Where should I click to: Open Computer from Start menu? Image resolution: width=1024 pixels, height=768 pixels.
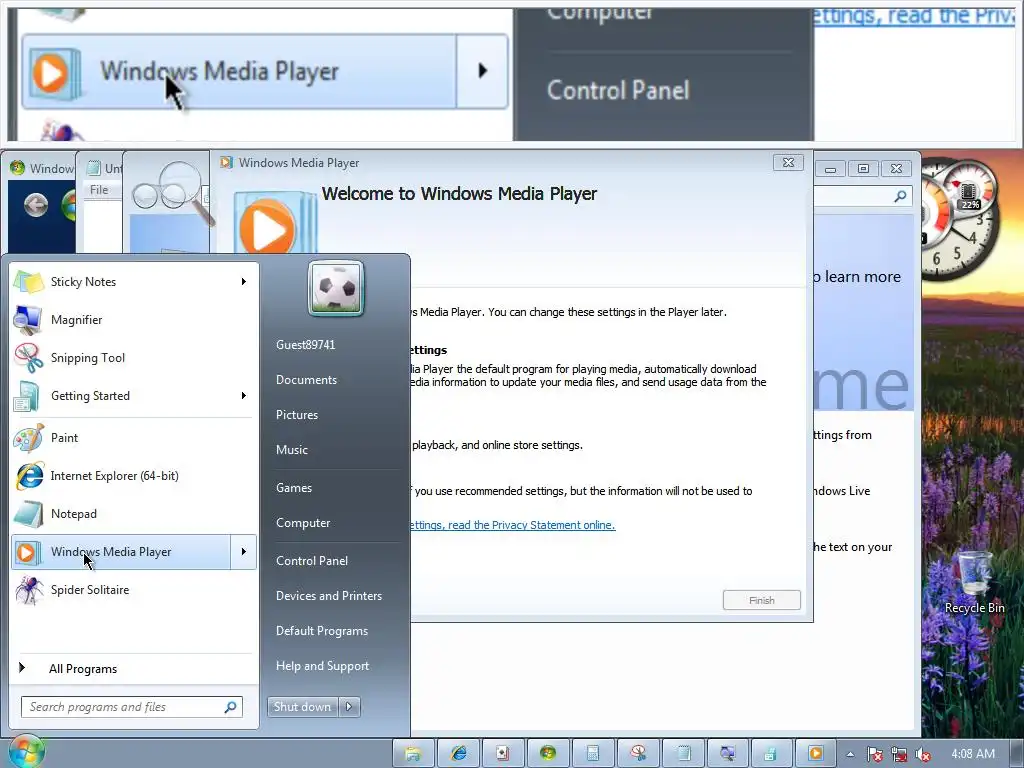pos(303,523)
